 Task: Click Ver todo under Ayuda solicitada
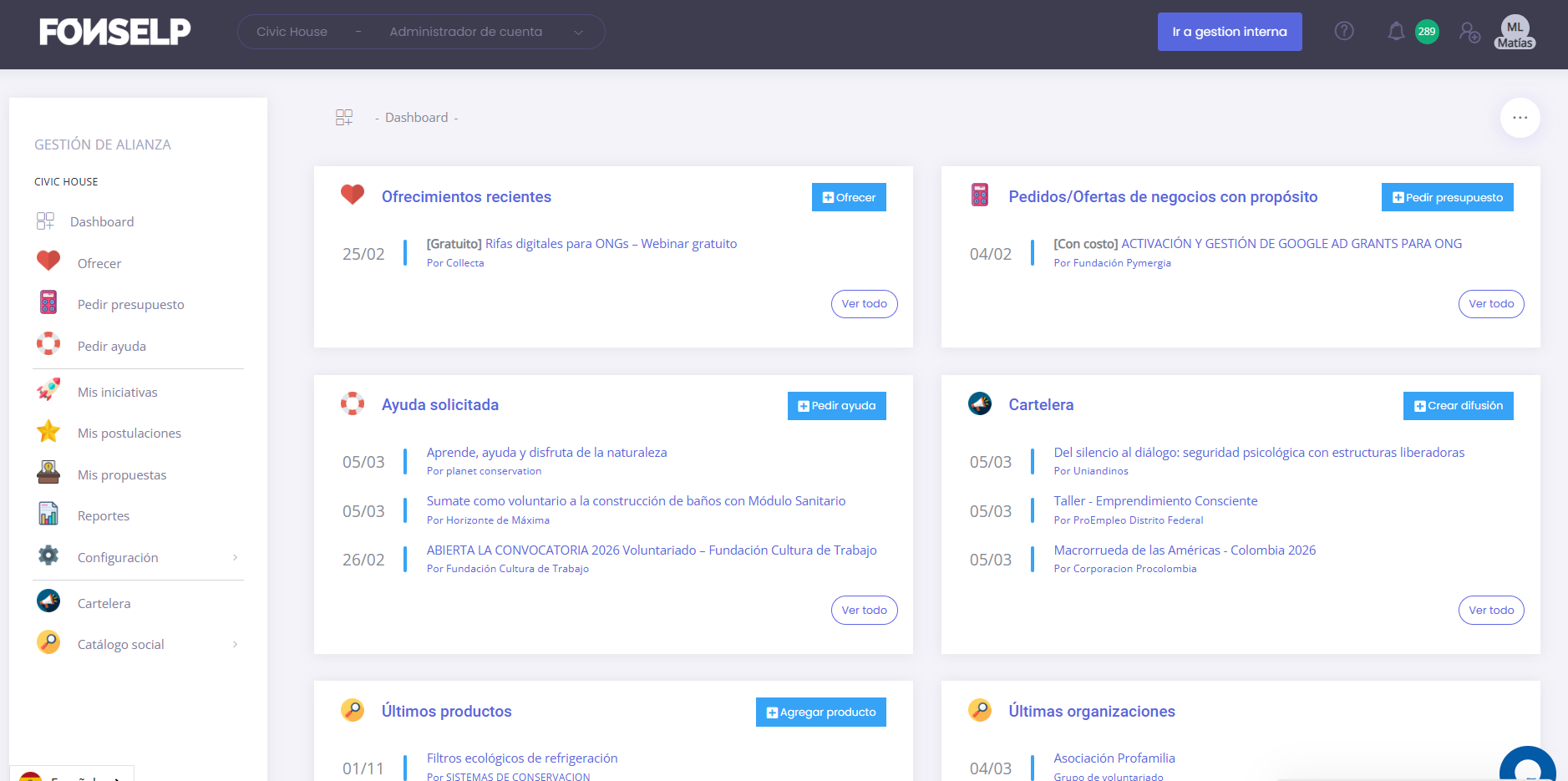point(864,610)
